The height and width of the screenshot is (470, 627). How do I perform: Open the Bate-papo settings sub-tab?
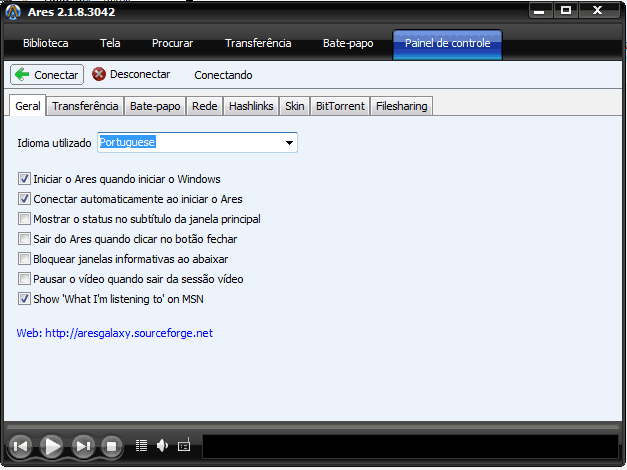[155, 106]
